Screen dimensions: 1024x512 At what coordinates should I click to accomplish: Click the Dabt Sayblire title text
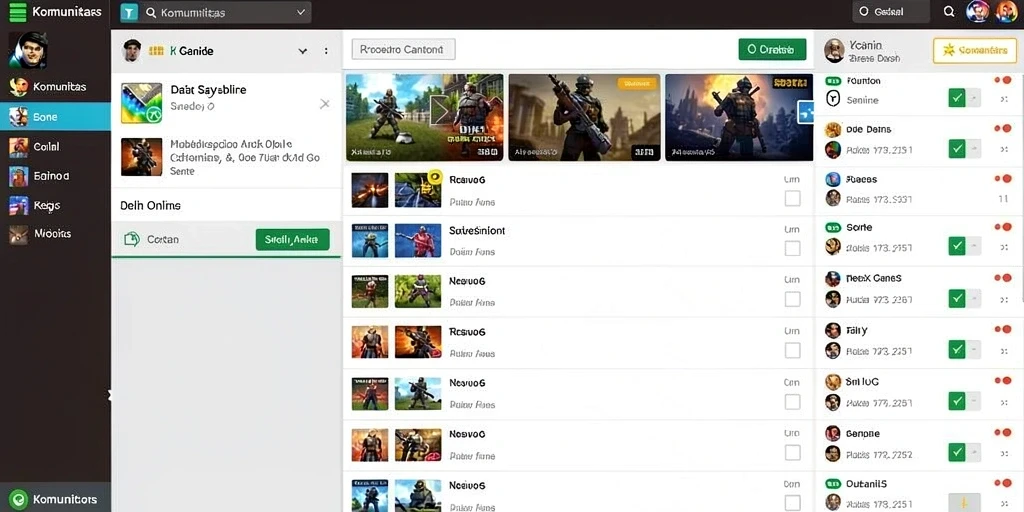point(208,89)
